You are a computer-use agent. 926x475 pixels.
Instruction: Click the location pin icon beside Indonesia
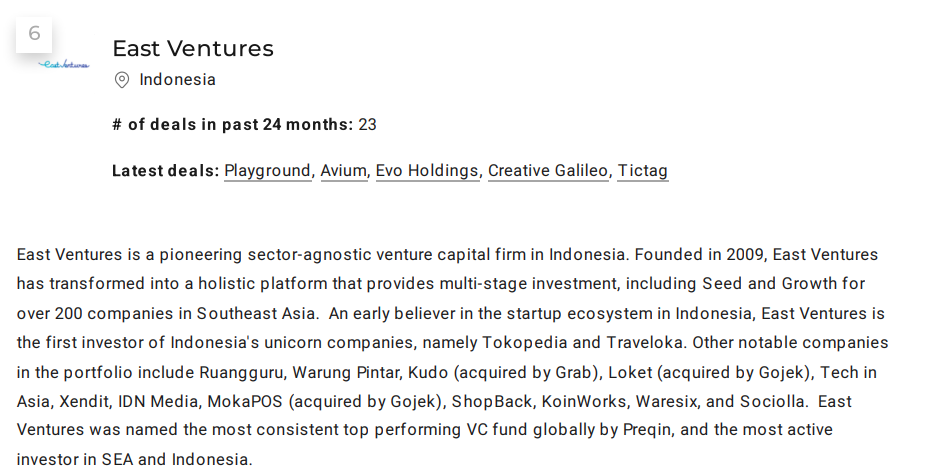122,80
